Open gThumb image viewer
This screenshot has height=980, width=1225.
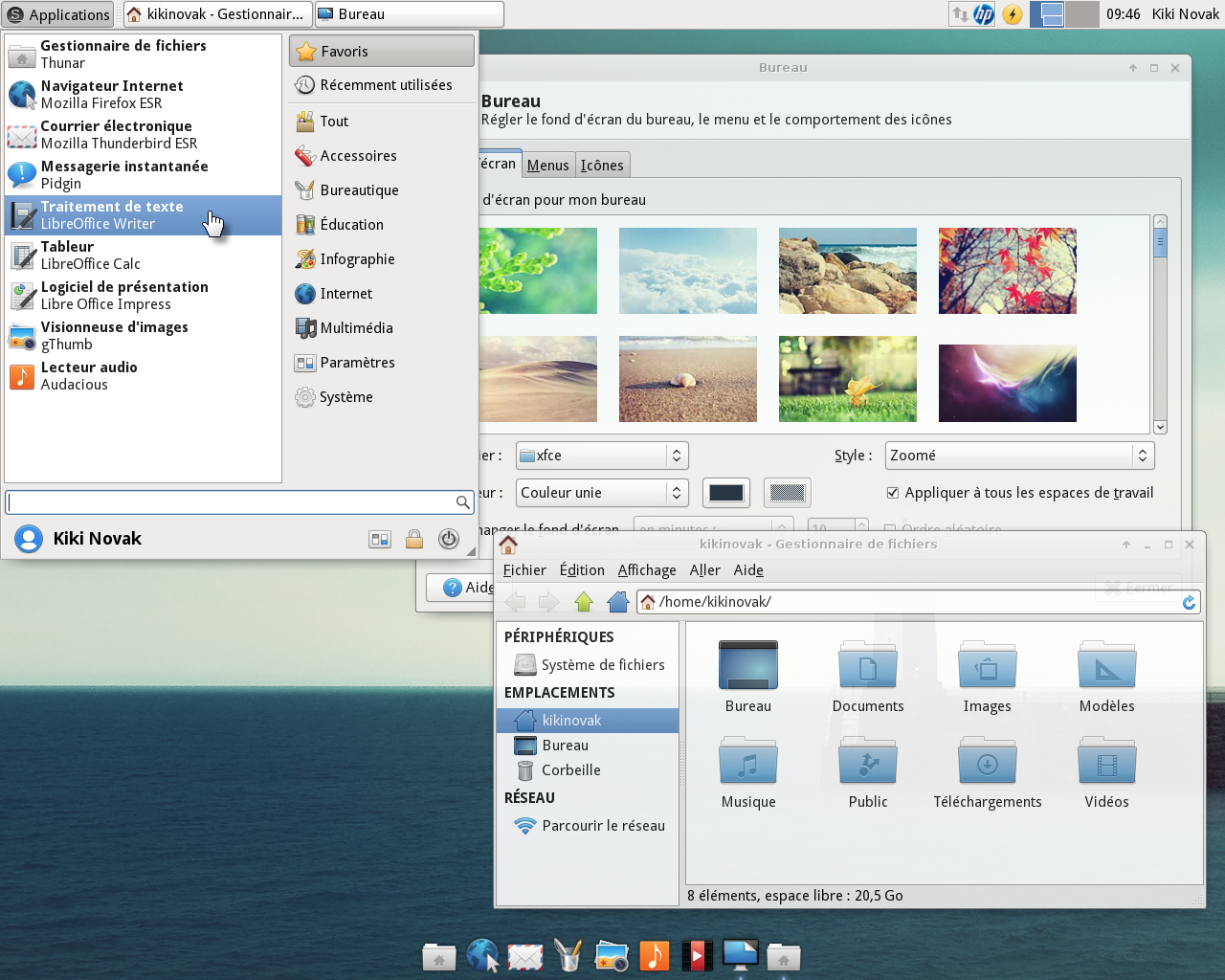point(144,336)
